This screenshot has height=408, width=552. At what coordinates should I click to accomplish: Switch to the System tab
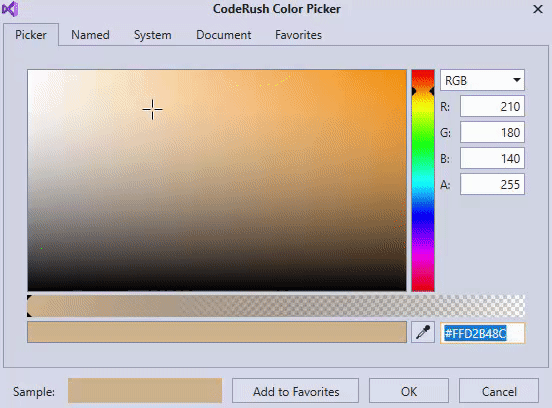click(152, 35)
